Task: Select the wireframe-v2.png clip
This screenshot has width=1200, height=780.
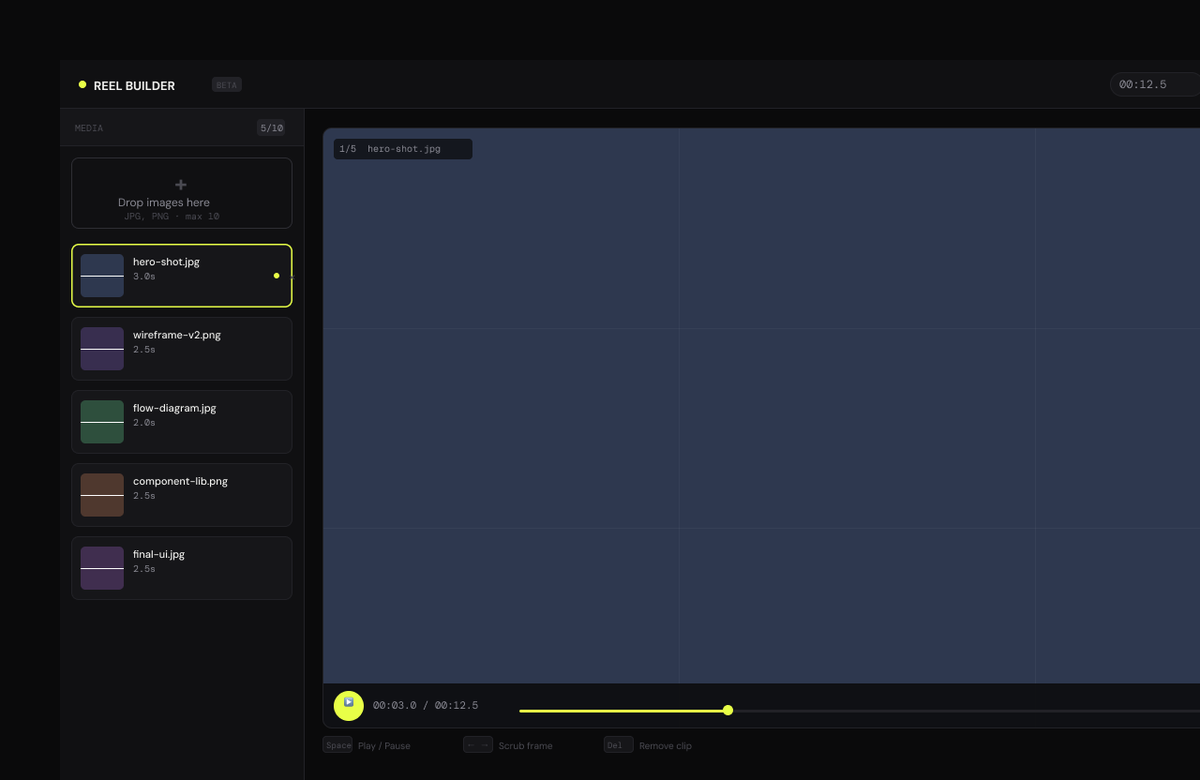Action: pyautogui.click(x=182, y=348)
